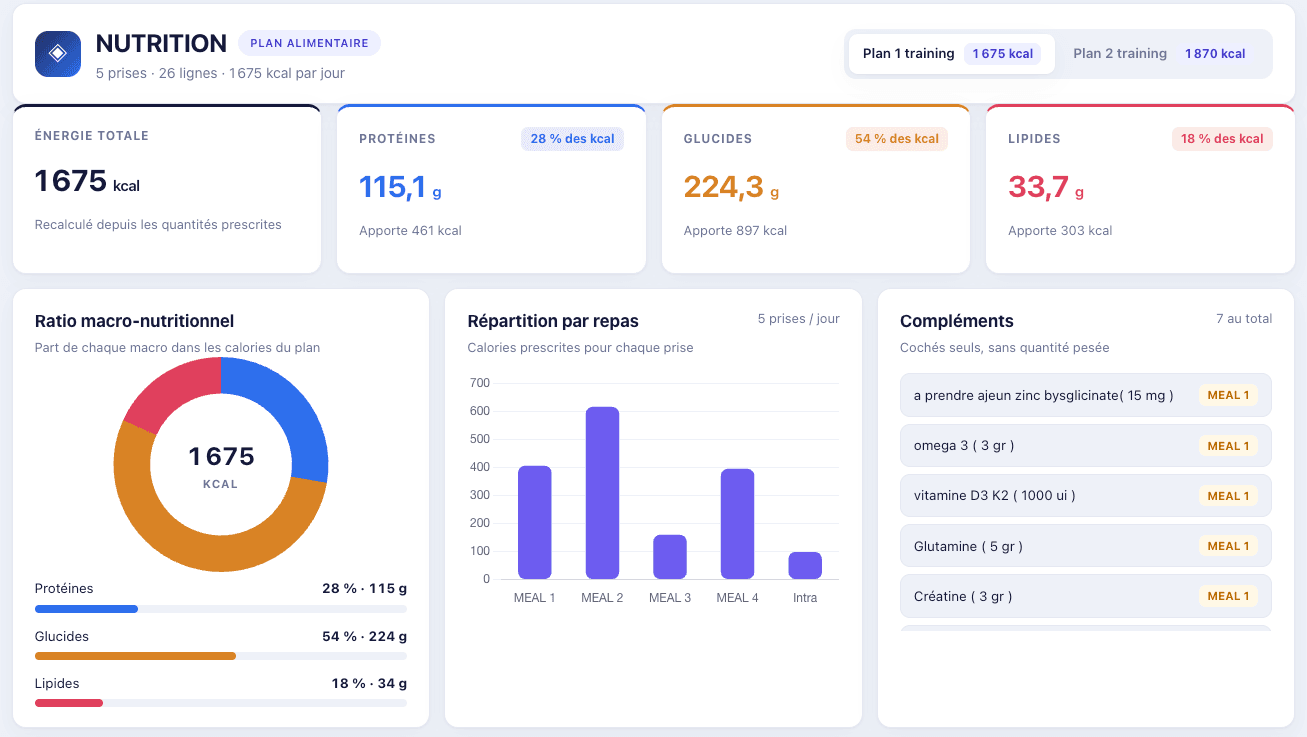The height and width of the screenshot is (737, 1307).
Task: Click the MEAL 1 bar in the chart
Action: (x=535, y=522)
